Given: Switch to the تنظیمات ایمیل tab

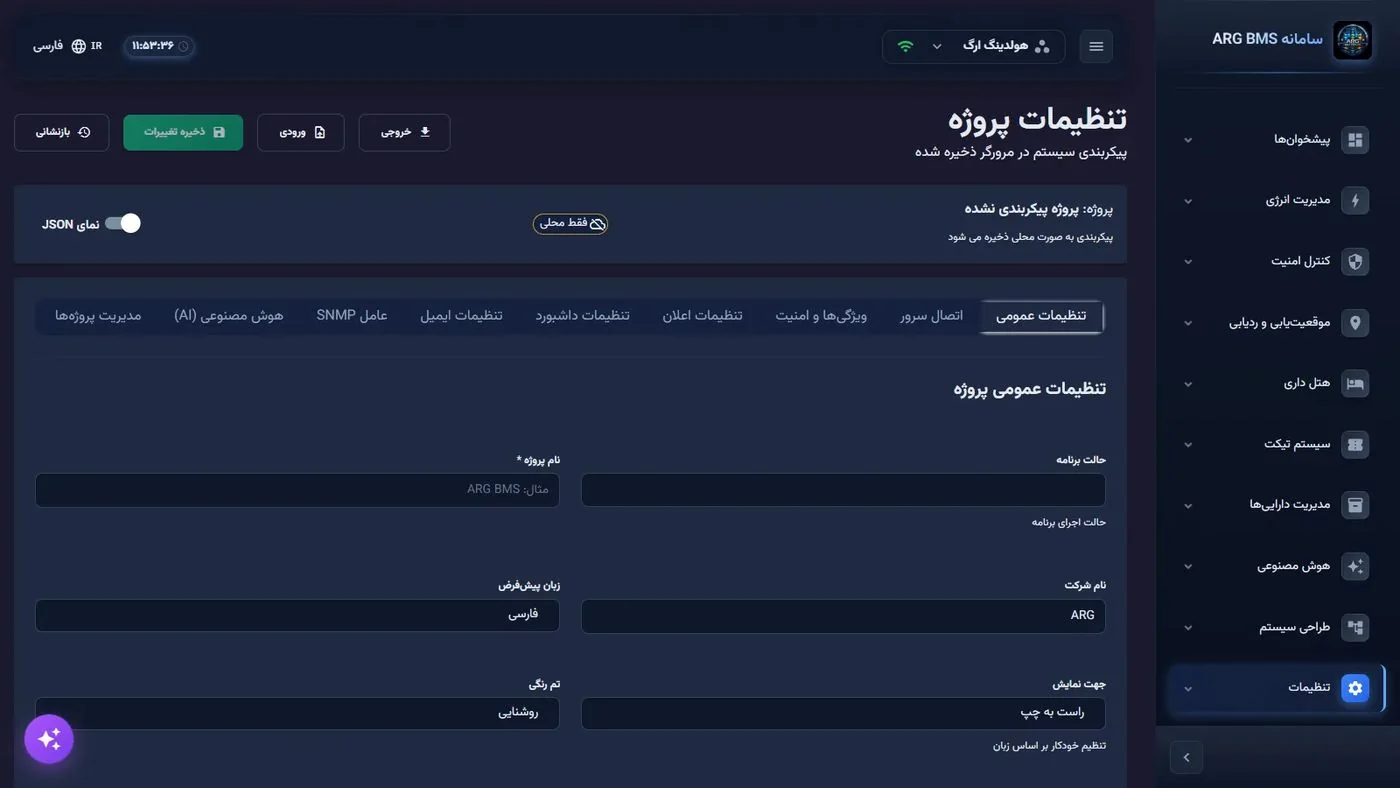Looking at the screenshot, I should click(461, 316).
